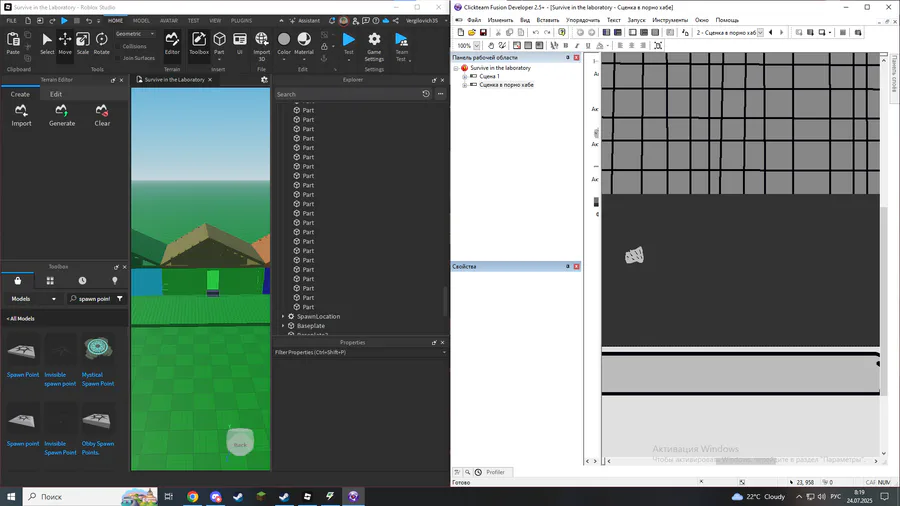This screenshot has height=506, width=900.
Task: Go to next frame arrow in Clickteam
Action: 781,33
